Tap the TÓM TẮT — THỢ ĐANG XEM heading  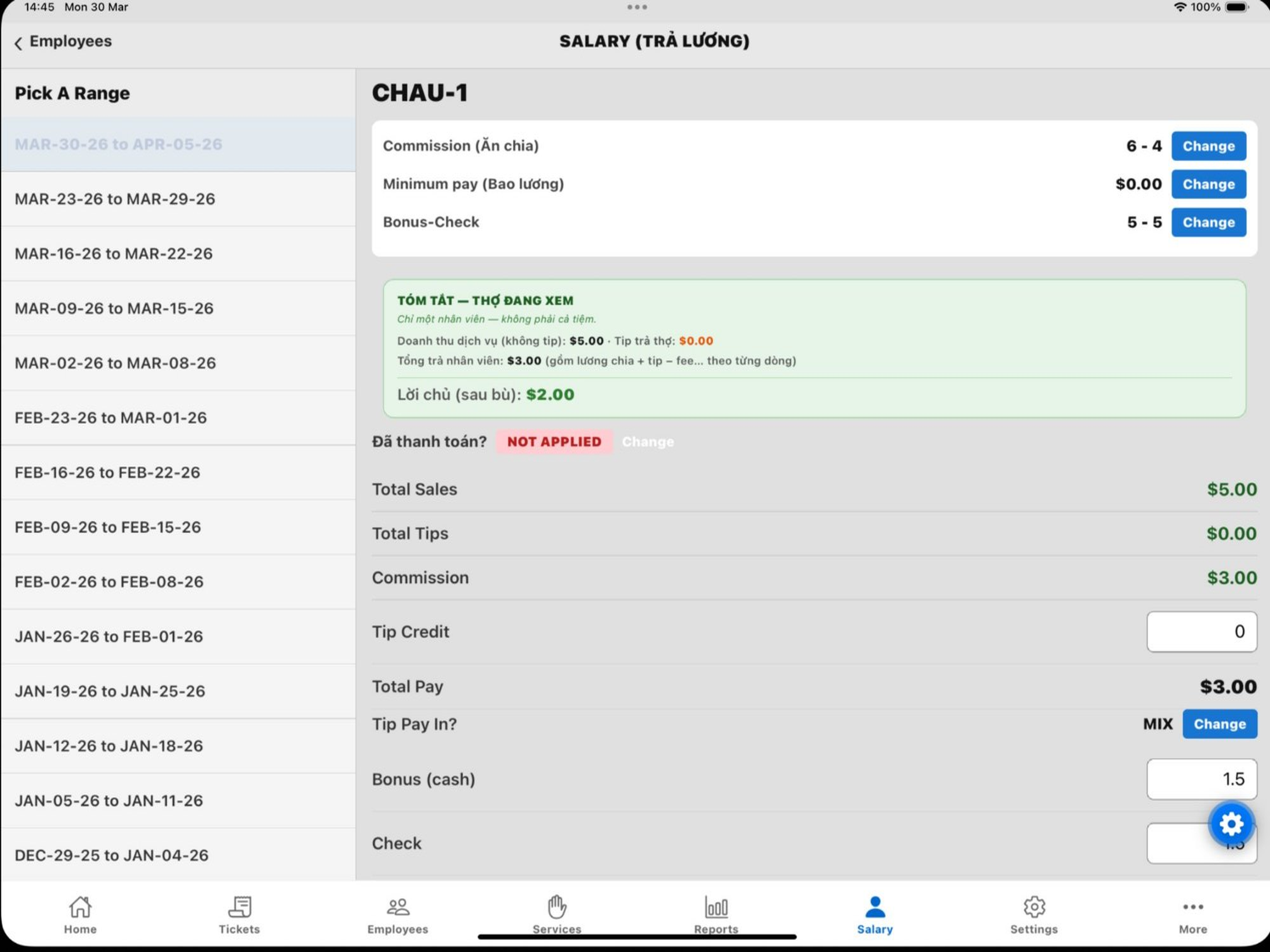click(485, 301)
